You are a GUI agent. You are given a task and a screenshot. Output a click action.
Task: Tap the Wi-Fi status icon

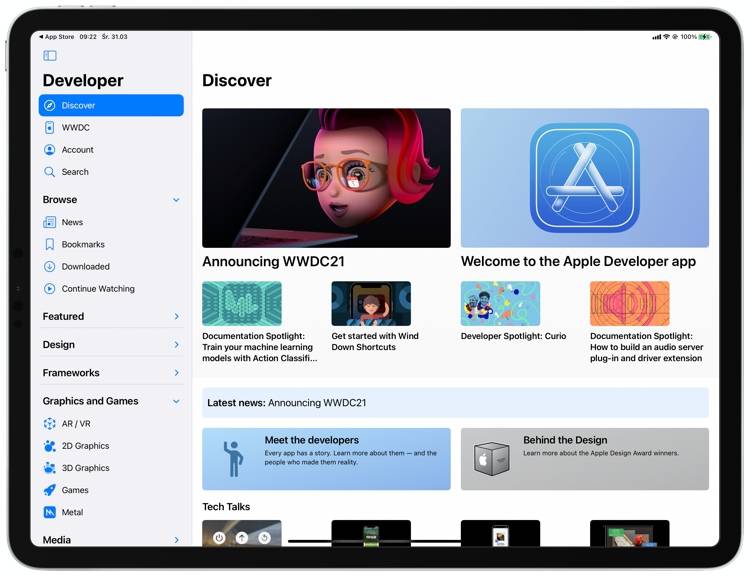point(666,37)
